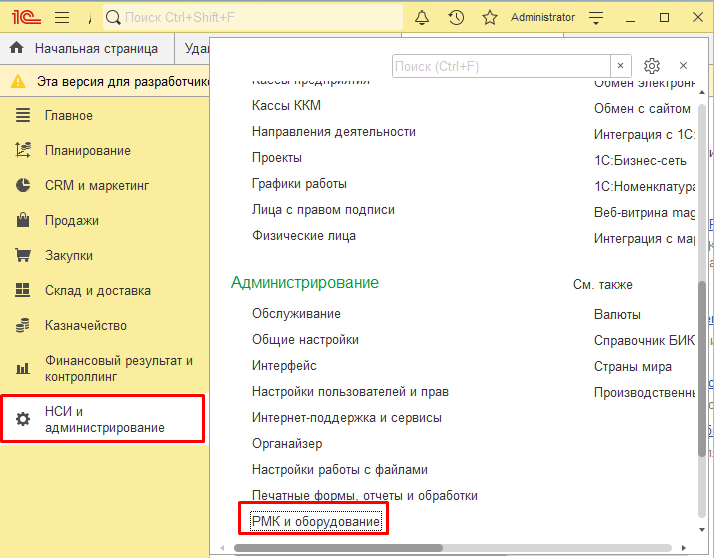Open the Начальная страница tab
This screenshot has width=714, height=558.
coord(87,48)
